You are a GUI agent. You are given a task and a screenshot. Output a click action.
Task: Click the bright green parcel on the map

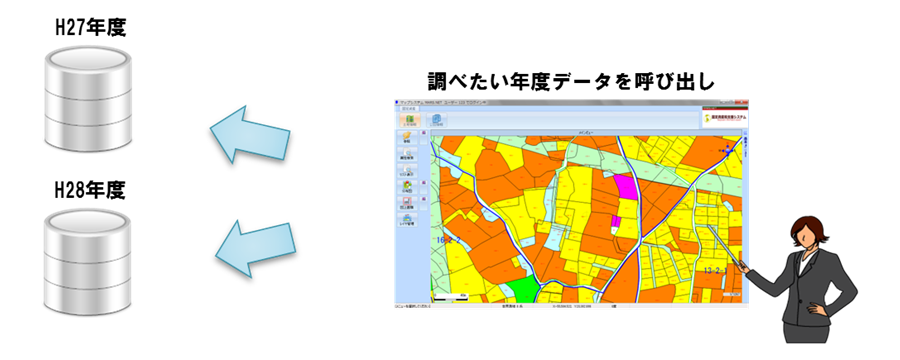[523, 289]
